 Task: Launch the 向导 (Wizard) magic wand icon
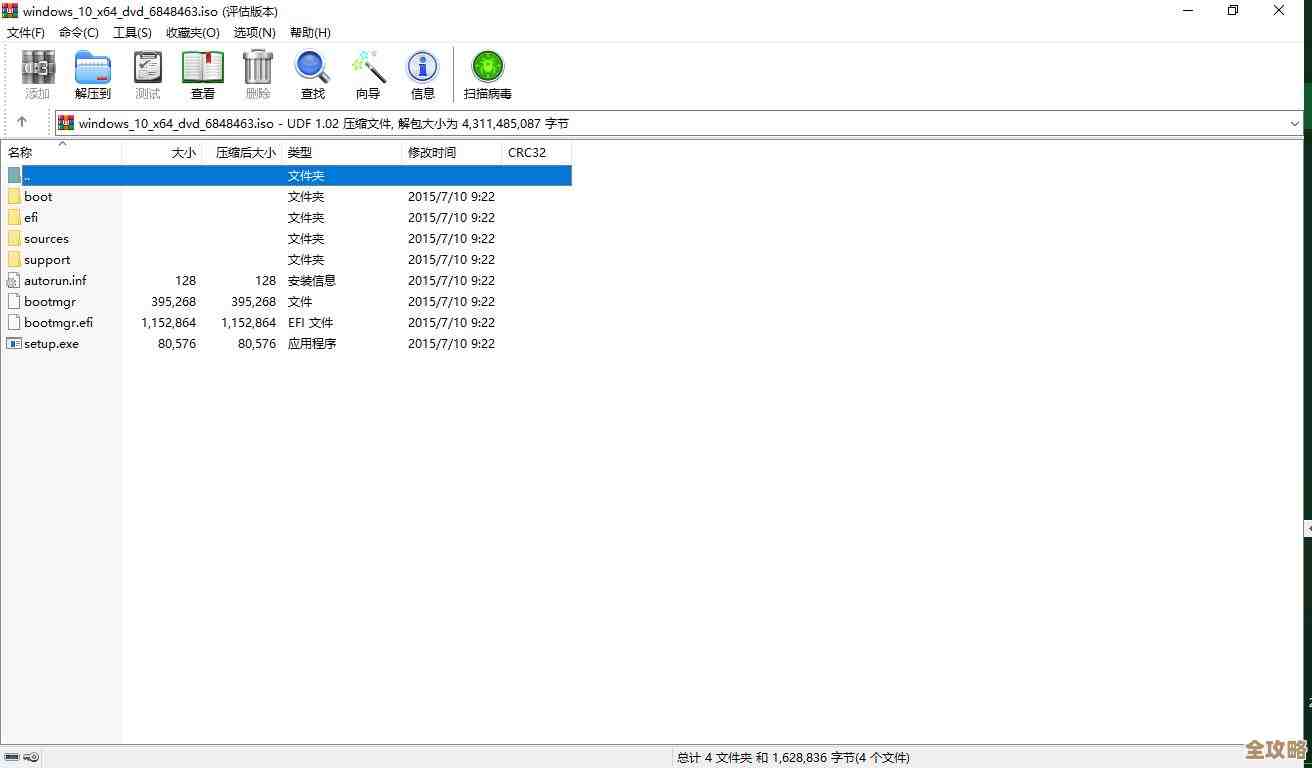point(367,74)
